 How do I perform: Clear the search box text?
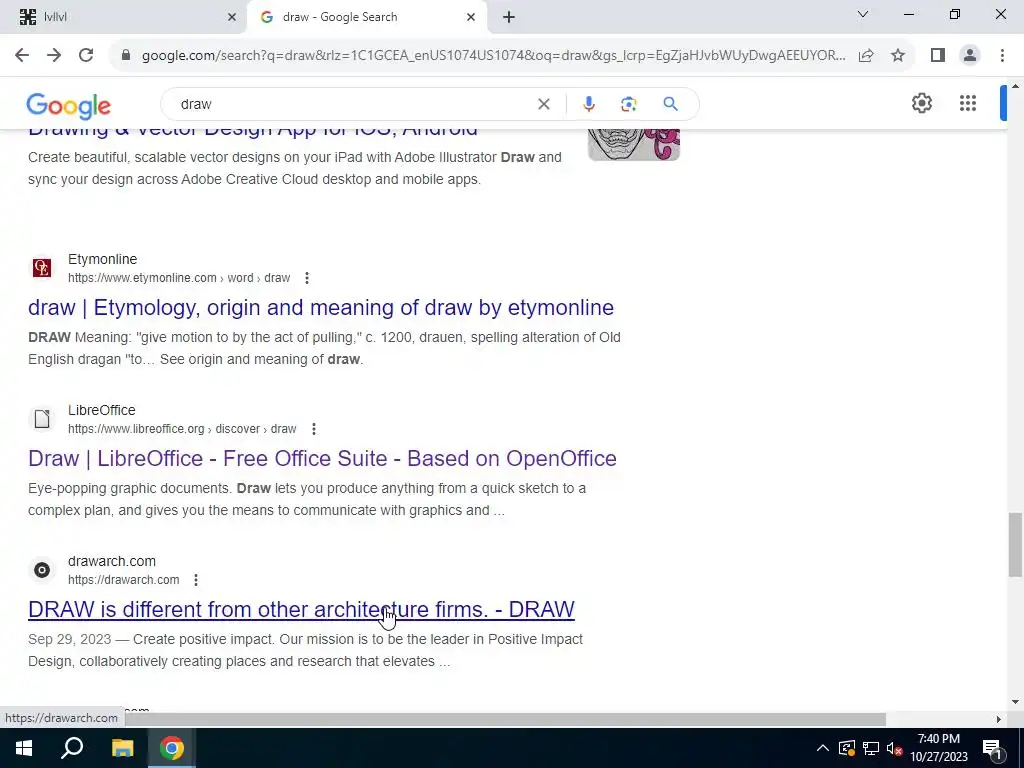543,104
